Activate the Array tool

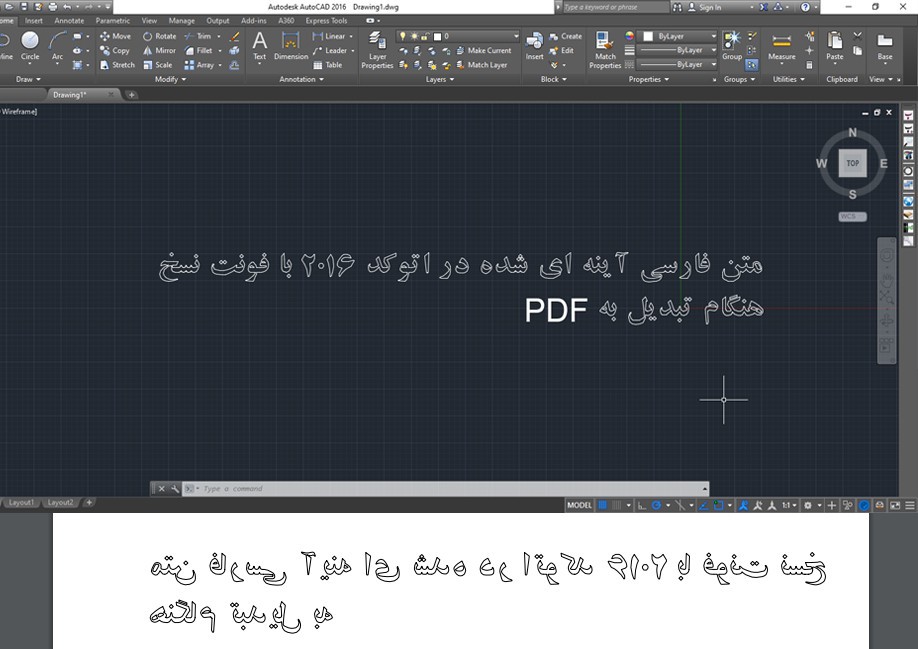pos(200,65)
